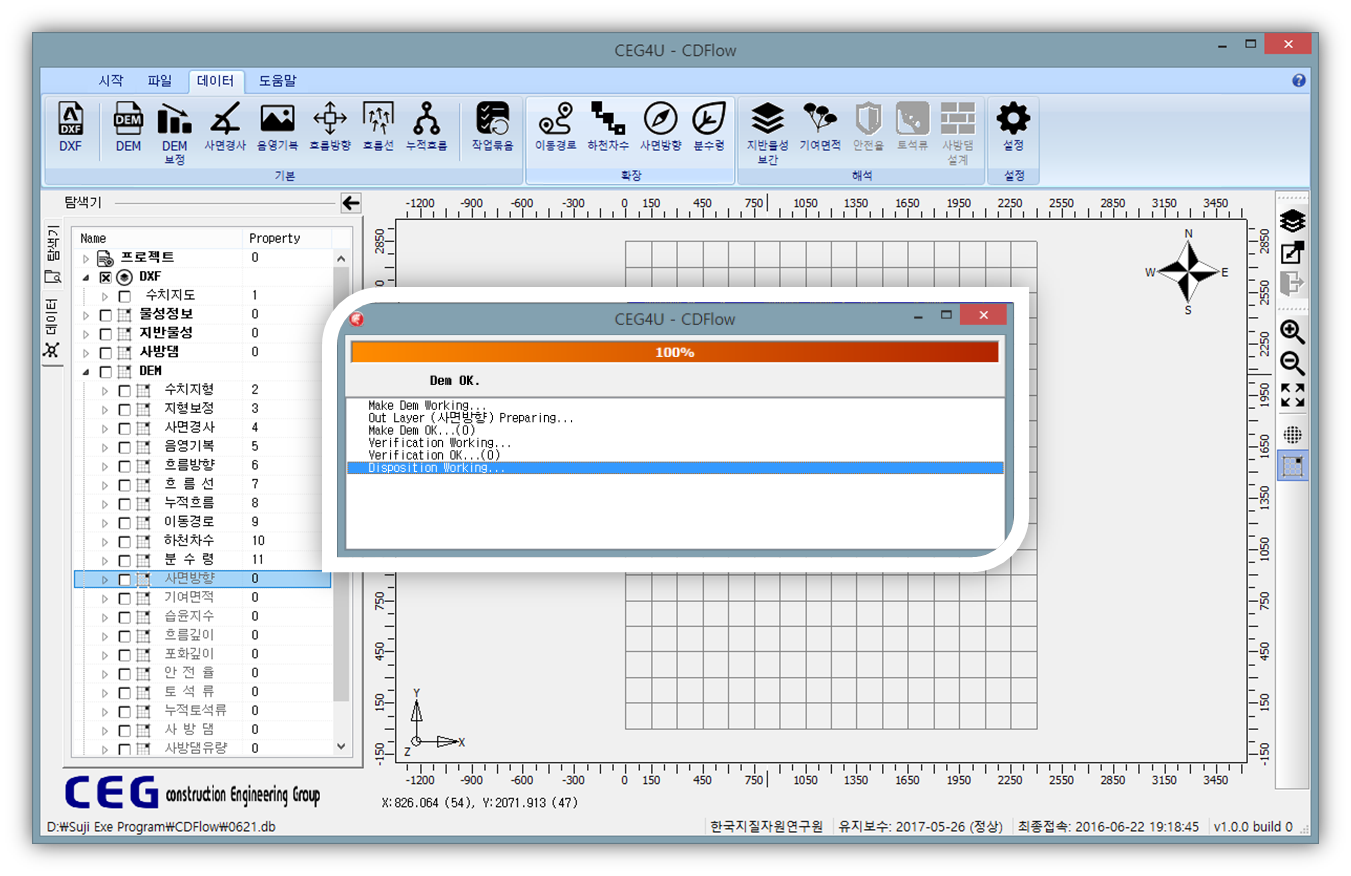Click the 100% progress bar
1351x876 pixels.
pyautogui.click(x=674, y=352)
